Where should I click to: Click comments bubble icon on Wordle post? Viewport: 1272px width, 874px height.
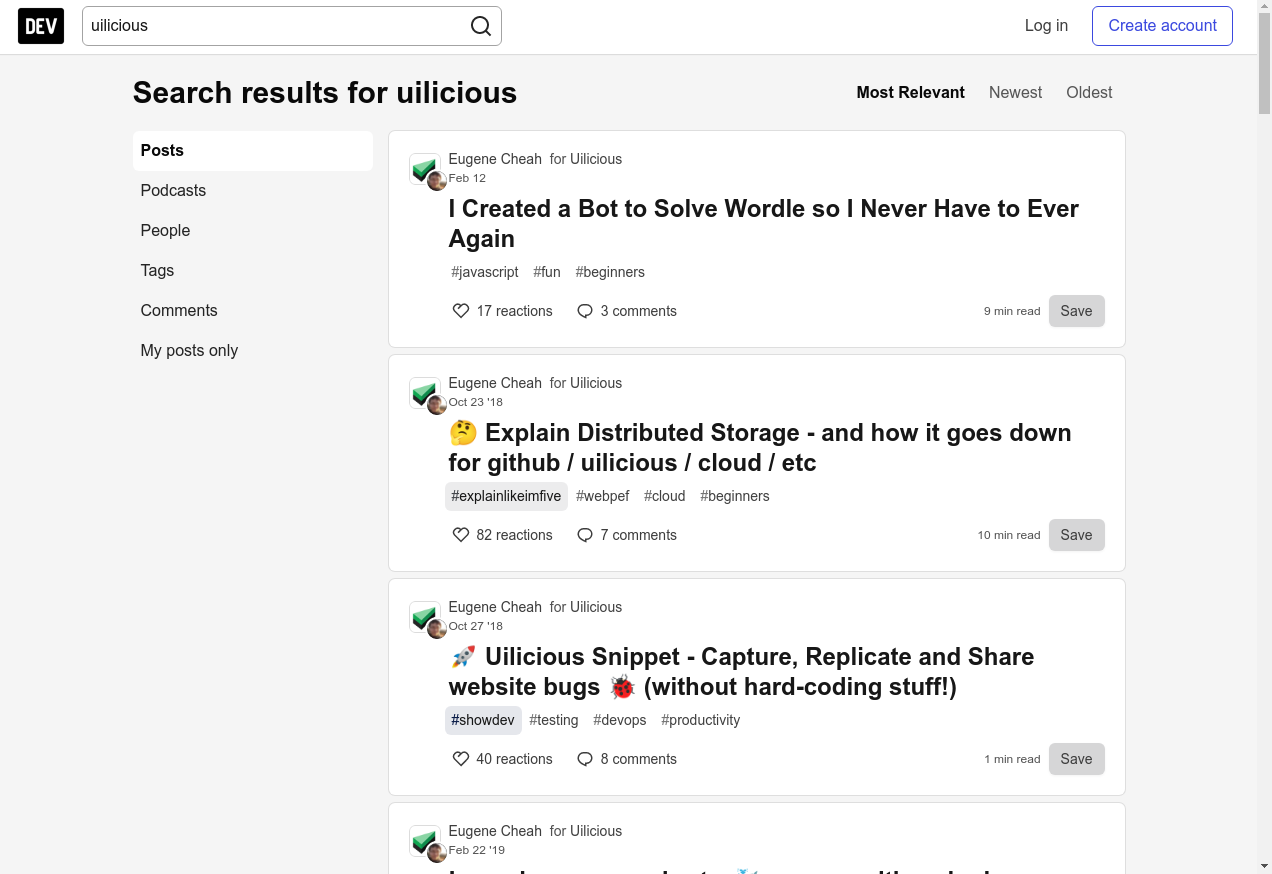click(585, 311)
